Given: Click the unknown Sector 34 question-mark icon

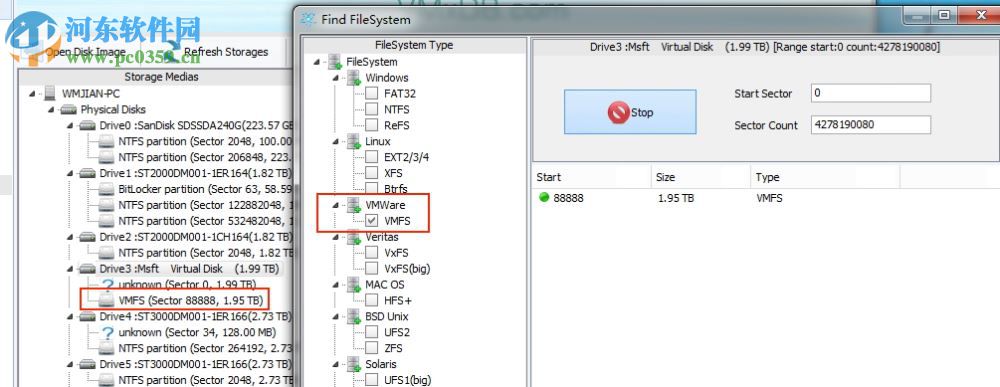Looking at the screenshot, I should pyautogui.click(x=108, y=332).
